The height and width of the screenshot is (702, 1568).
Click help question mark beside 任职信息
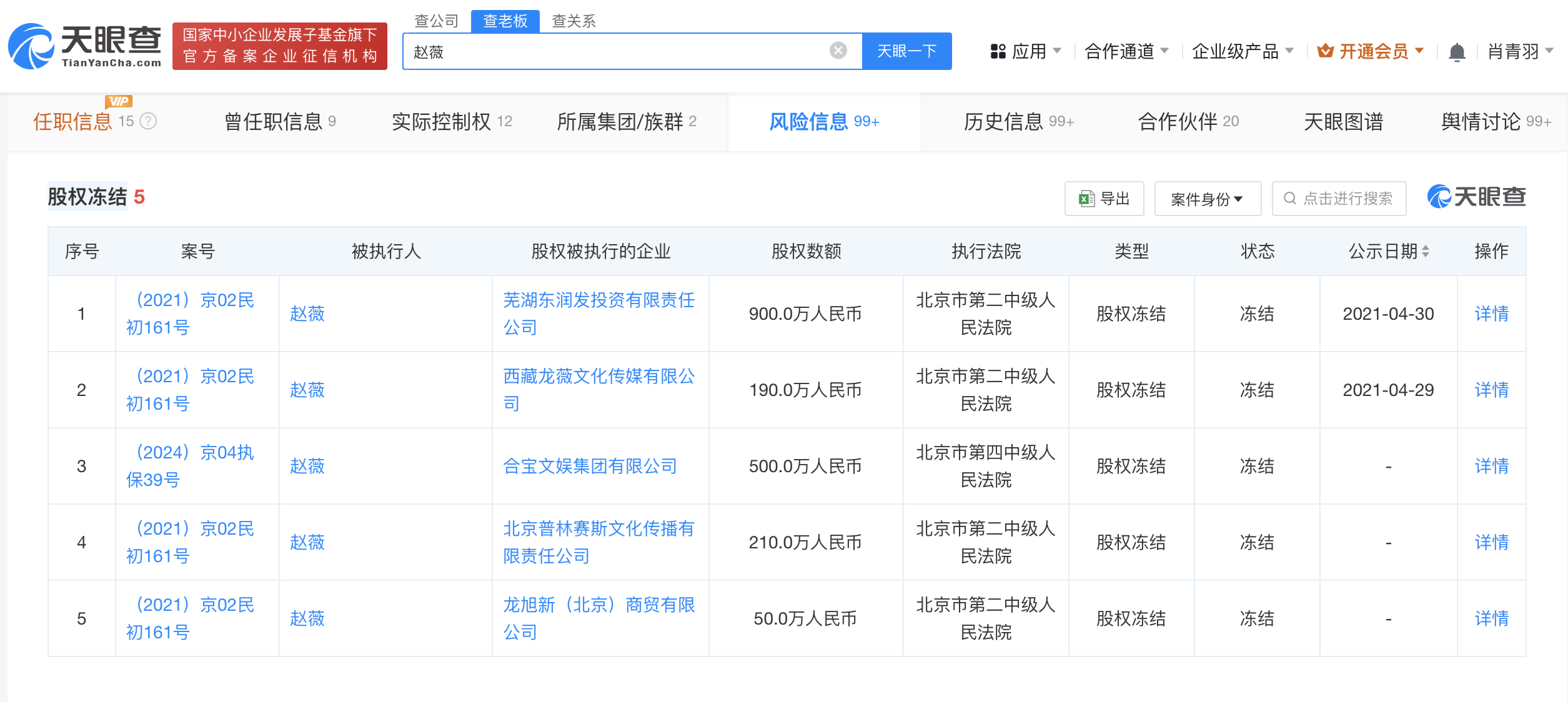tap(148, 121)
